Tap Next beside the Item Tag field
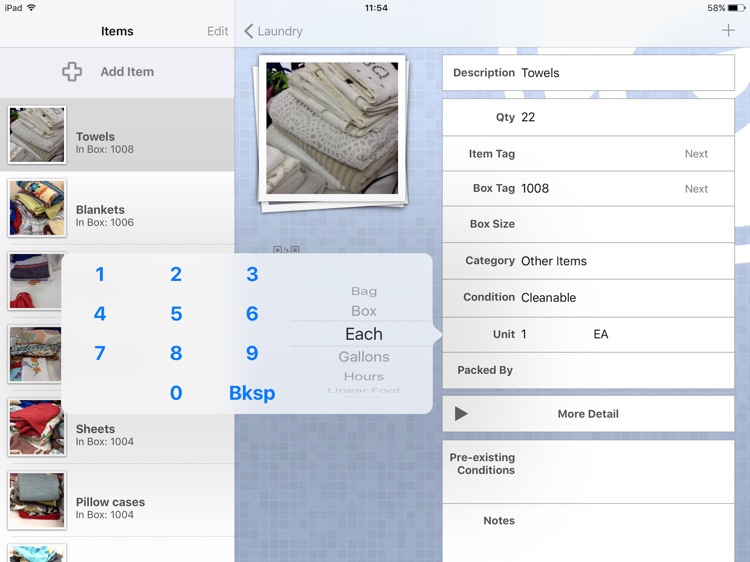Viewport: 750px width, 562px height. 696,154
